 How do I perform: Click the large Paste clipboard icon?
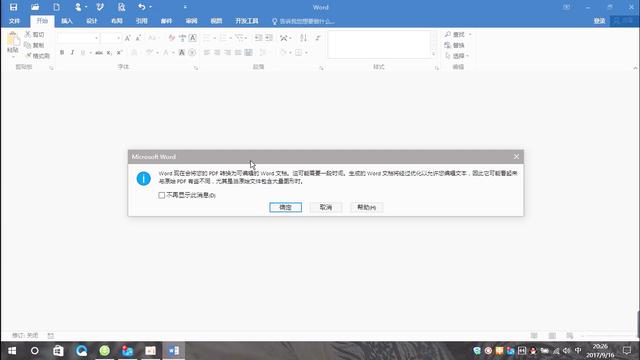(x=13, y=39)
